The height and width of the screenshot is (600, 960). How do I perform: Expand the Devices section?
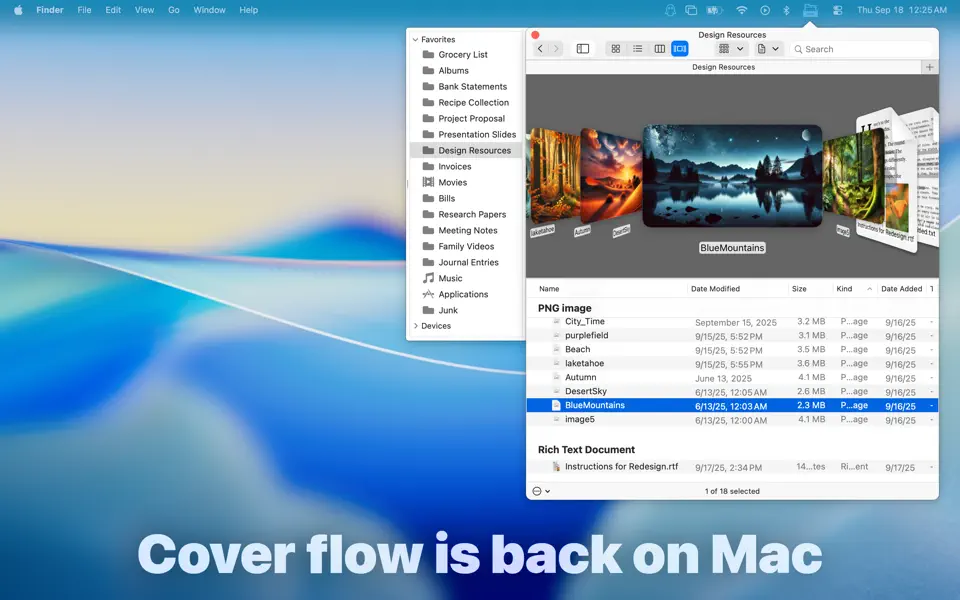417,325
